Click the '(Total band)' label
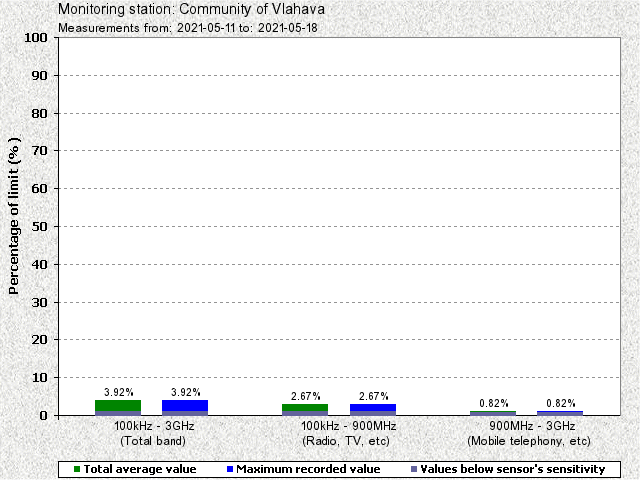 153,441
